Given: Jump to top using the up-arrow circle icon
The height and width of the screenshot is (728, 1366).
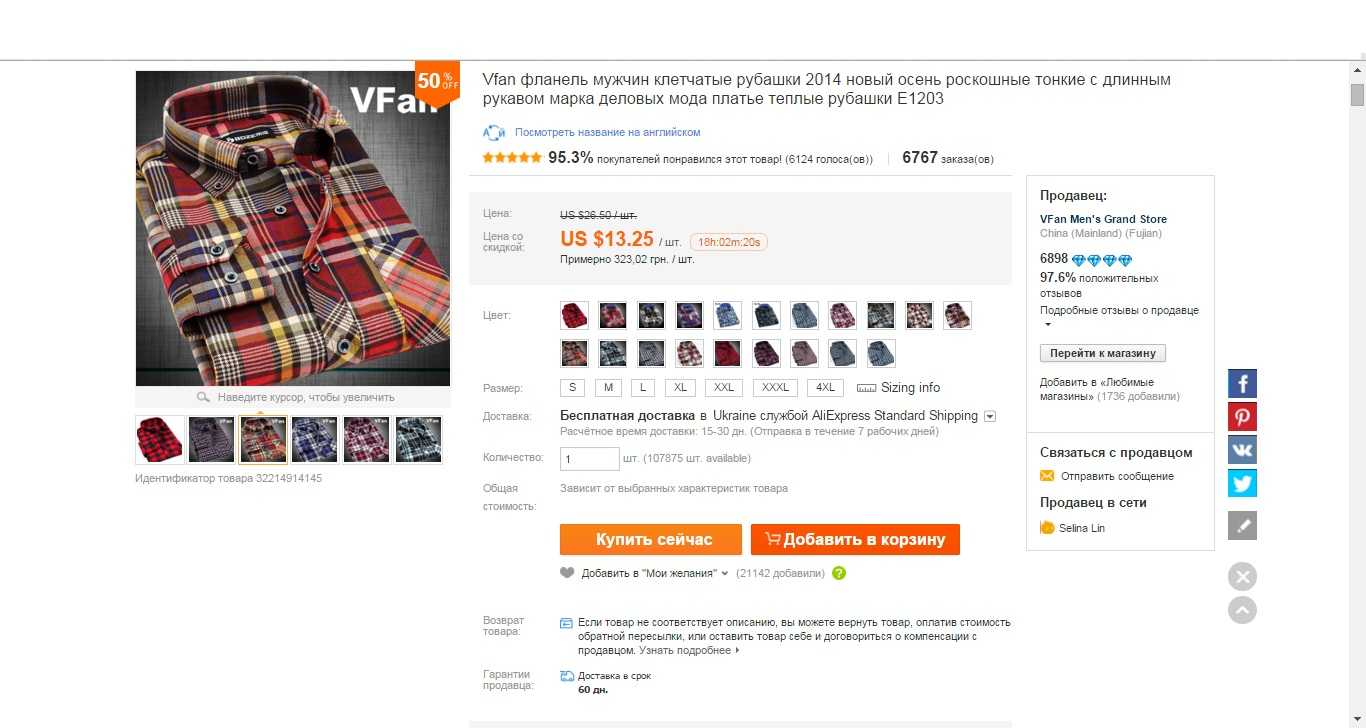Looking at the screenshot, I should click(x=1242, y=610).
